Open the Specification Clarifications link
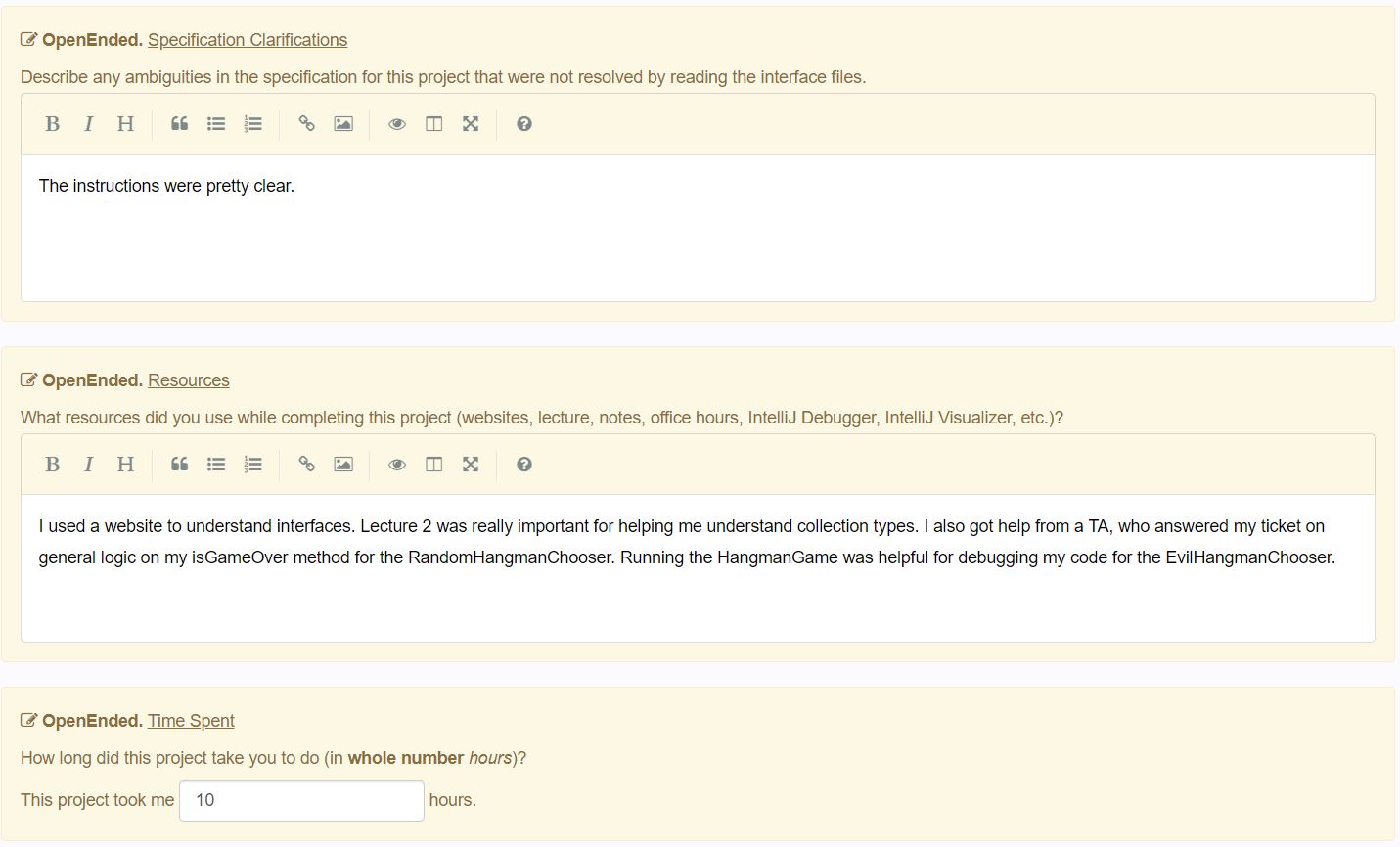 (247, 40)
